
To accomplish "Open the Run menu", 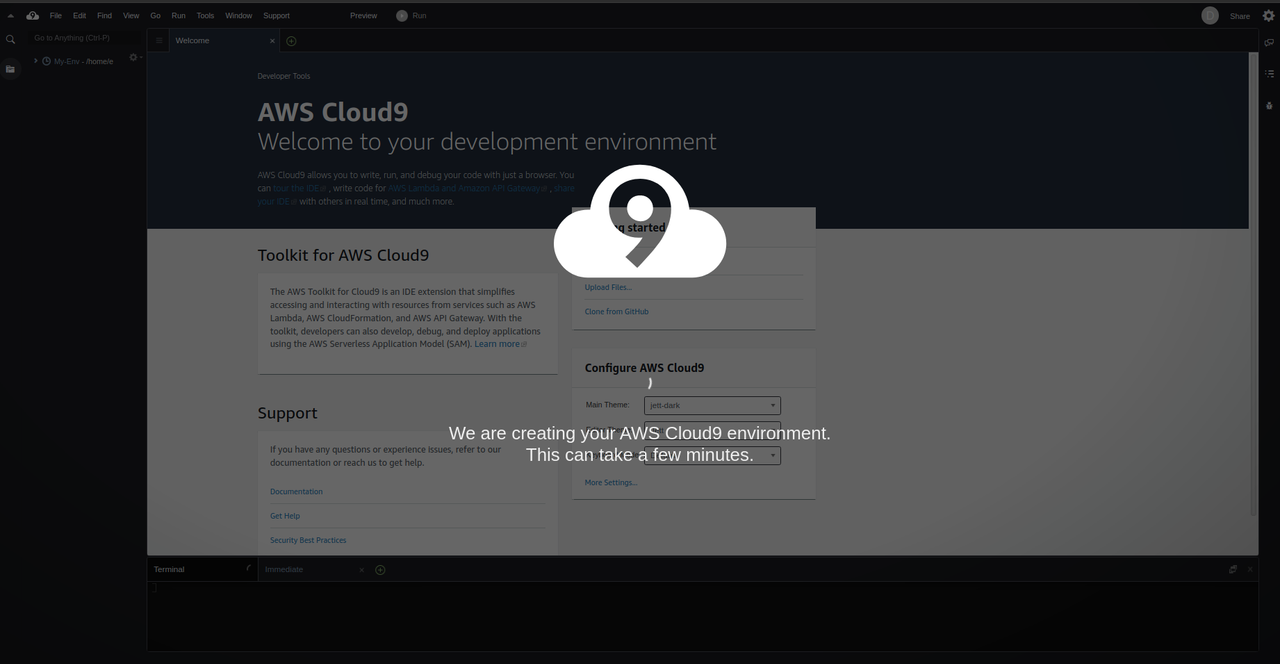I will pyautogui.click(x=178, y=16).
